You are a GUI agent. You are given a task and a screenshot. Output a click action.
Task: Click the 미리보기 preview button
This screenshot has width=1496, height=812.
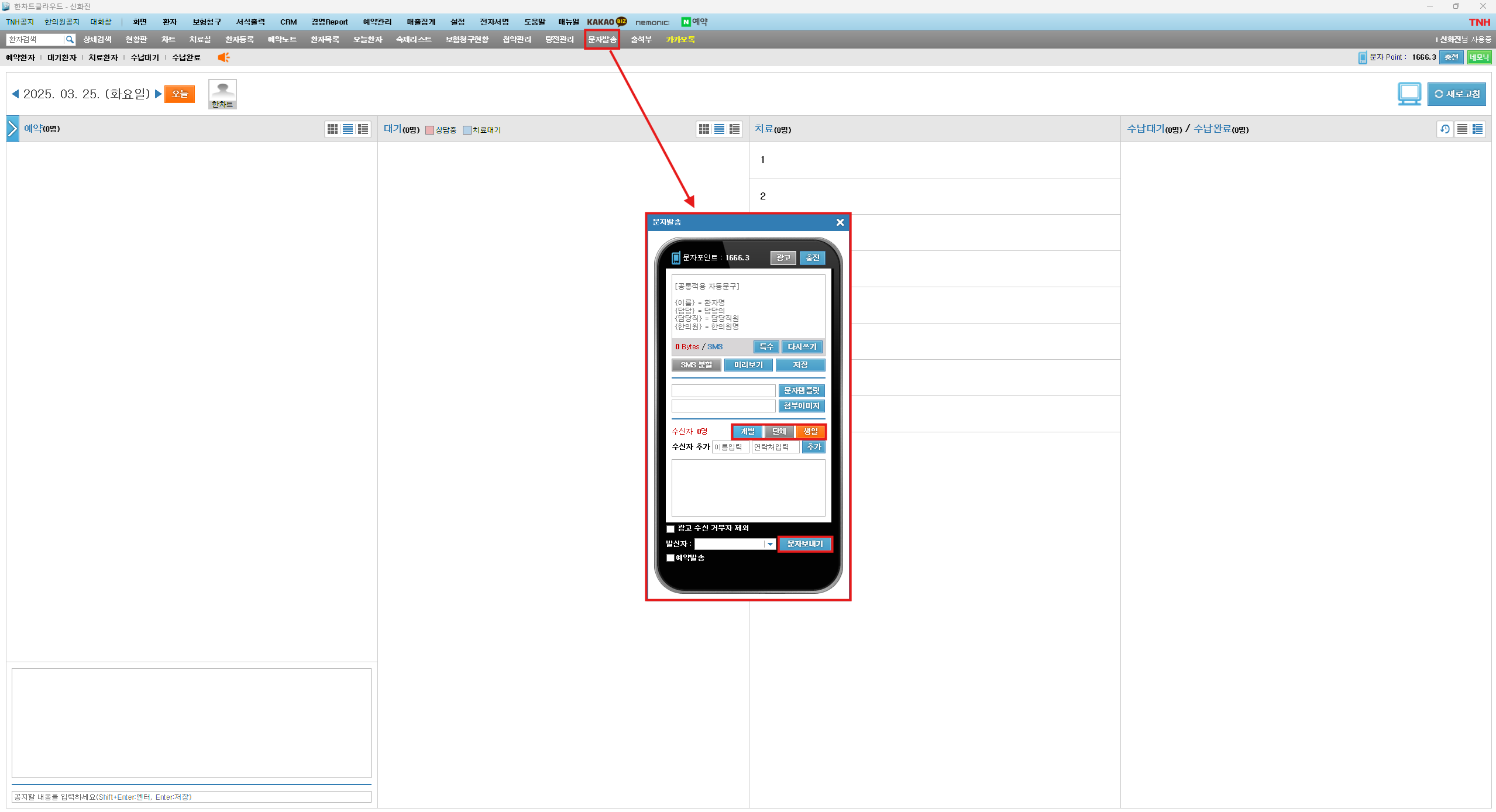click(748, 365)
